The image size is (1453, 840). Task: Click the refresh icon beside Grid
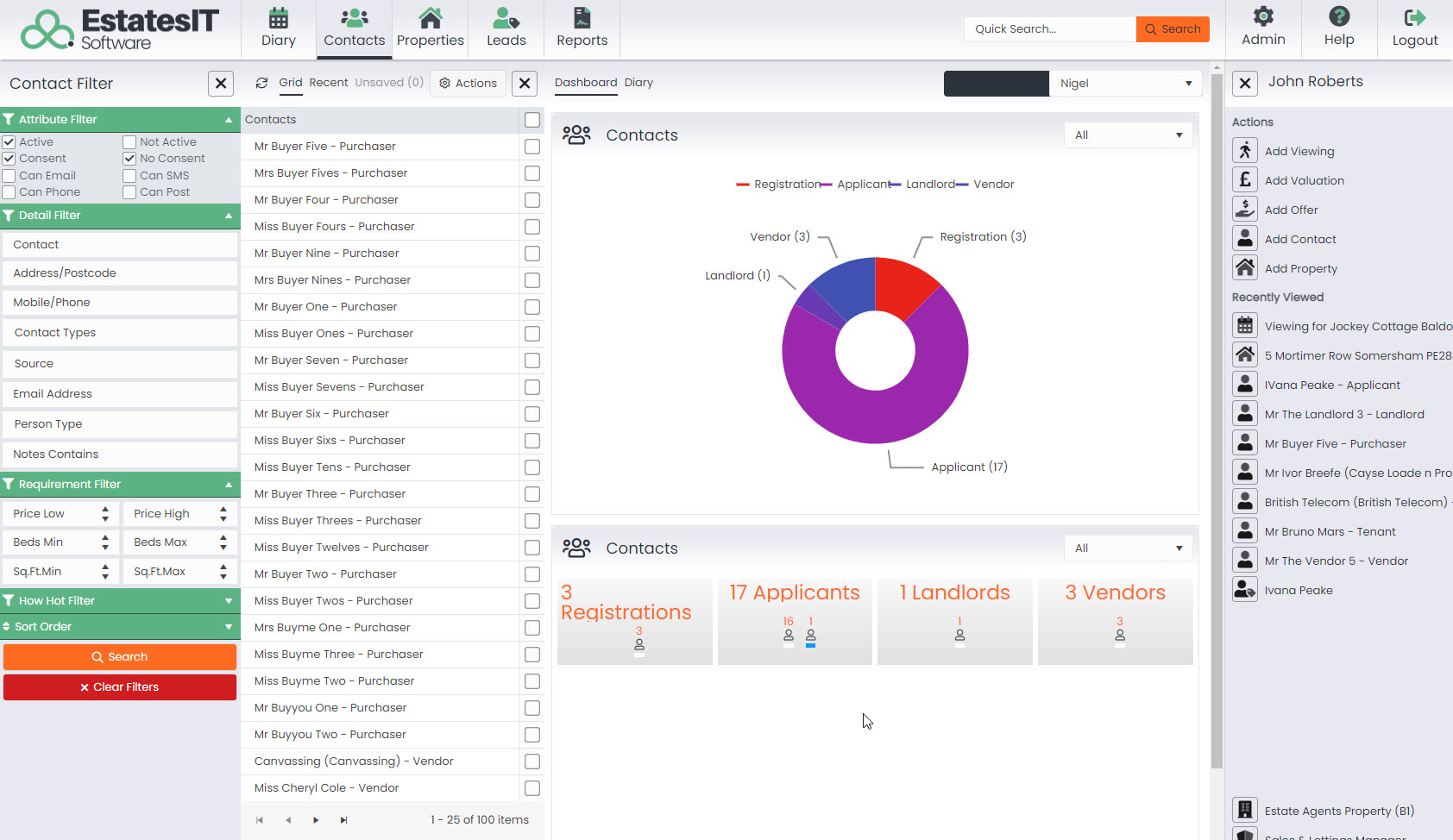tap(261, 83)
